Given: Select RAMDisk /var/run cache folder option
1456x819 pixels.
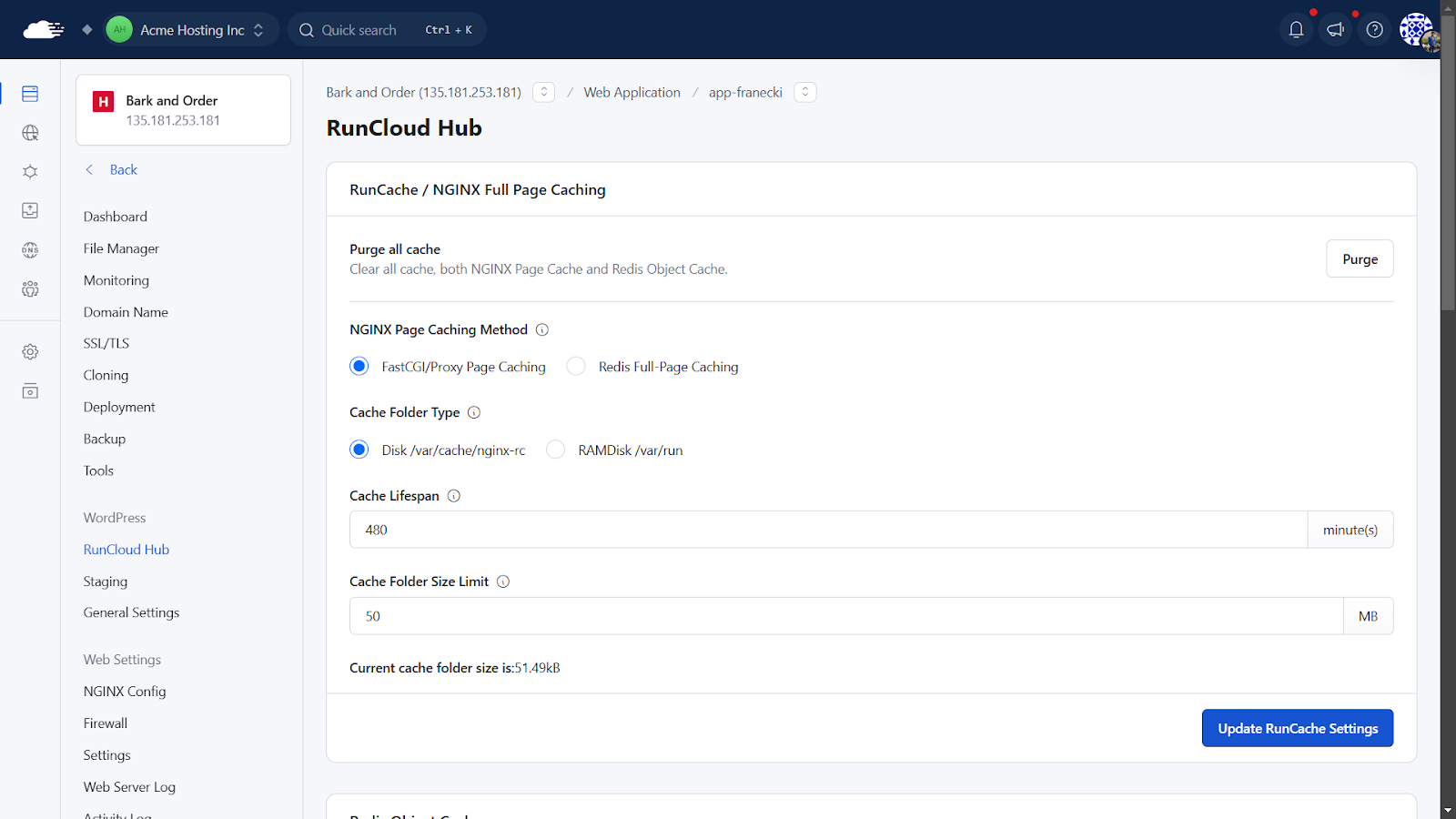Looking at the screenshot, I should tap(556, 450).
